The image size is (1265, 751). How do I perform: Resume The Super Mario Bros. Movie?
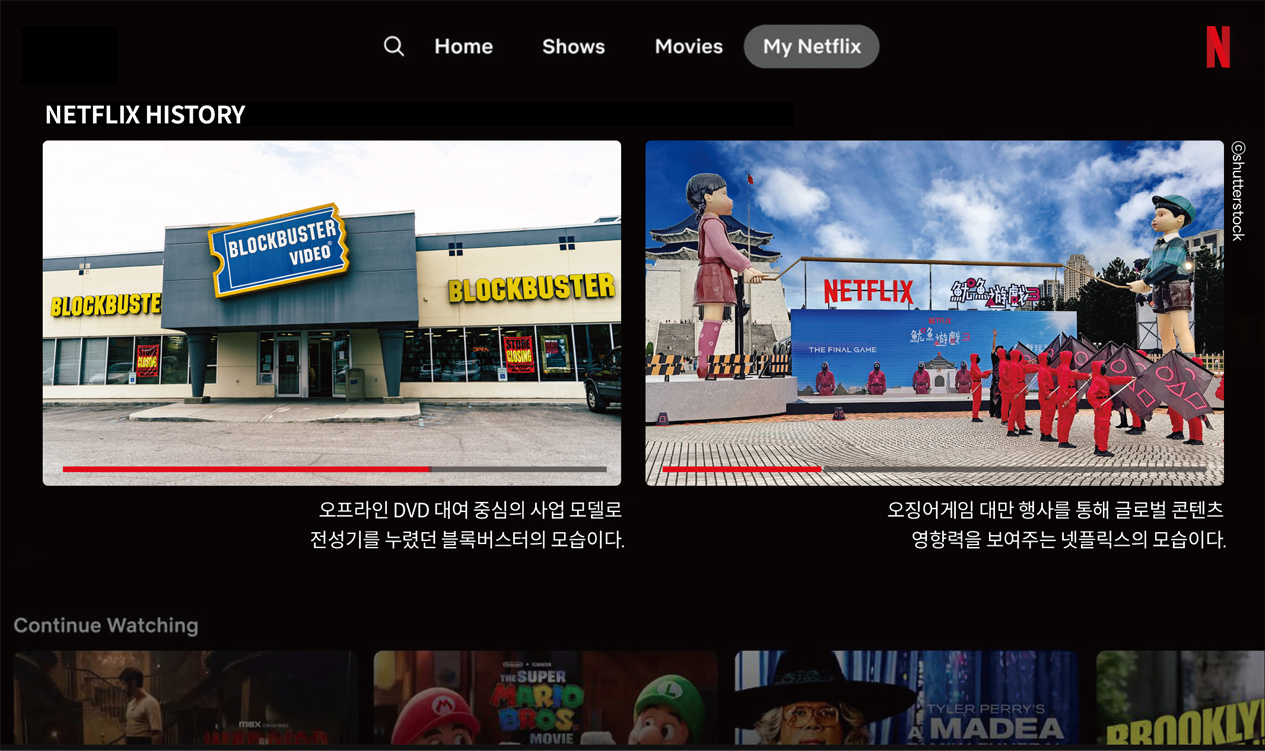pos(545,699)
